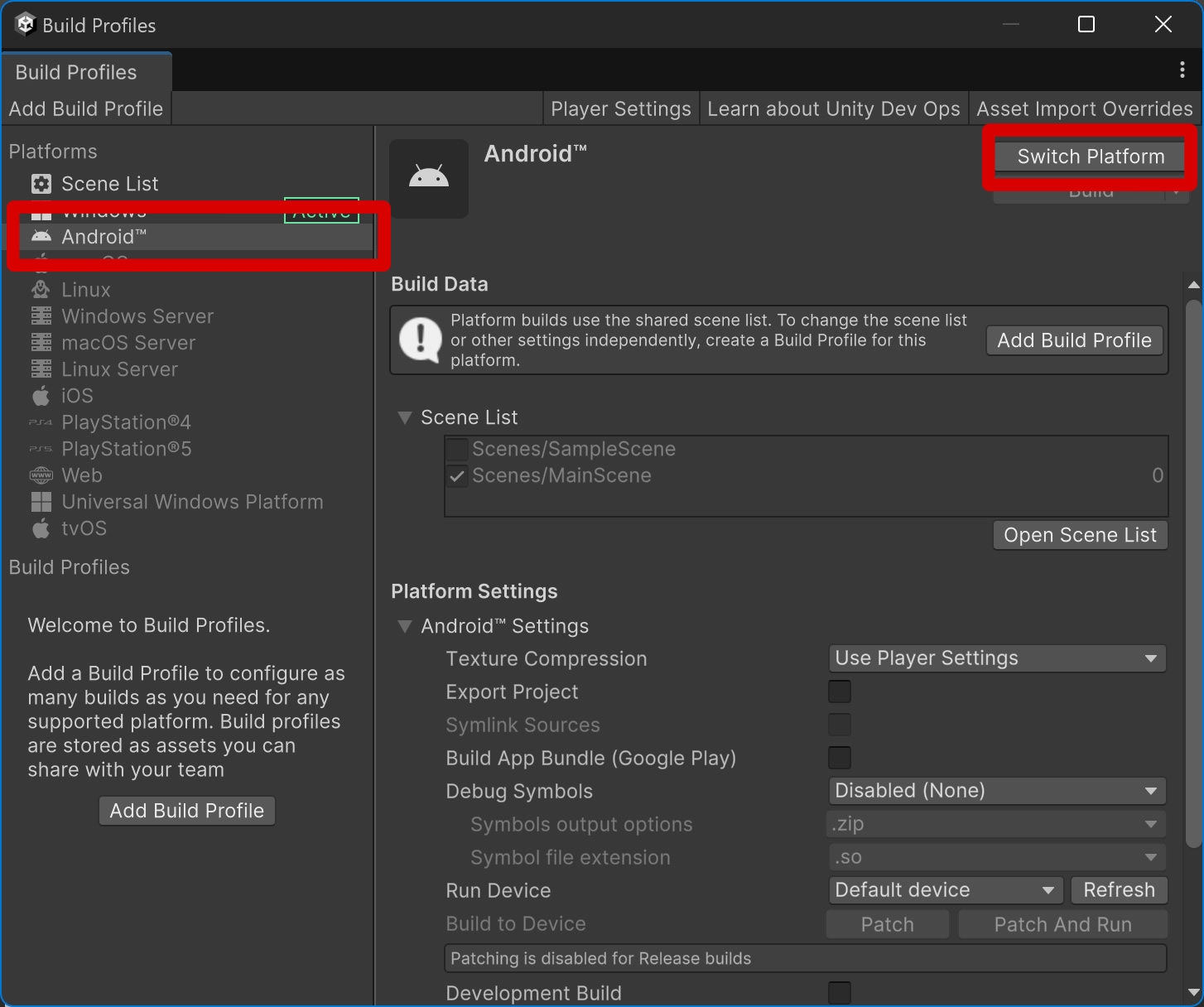Viewport: 1204px width, 1007px height.
Task: Collapse the Scene List foldout triangle
Action: tap(405, 417)
